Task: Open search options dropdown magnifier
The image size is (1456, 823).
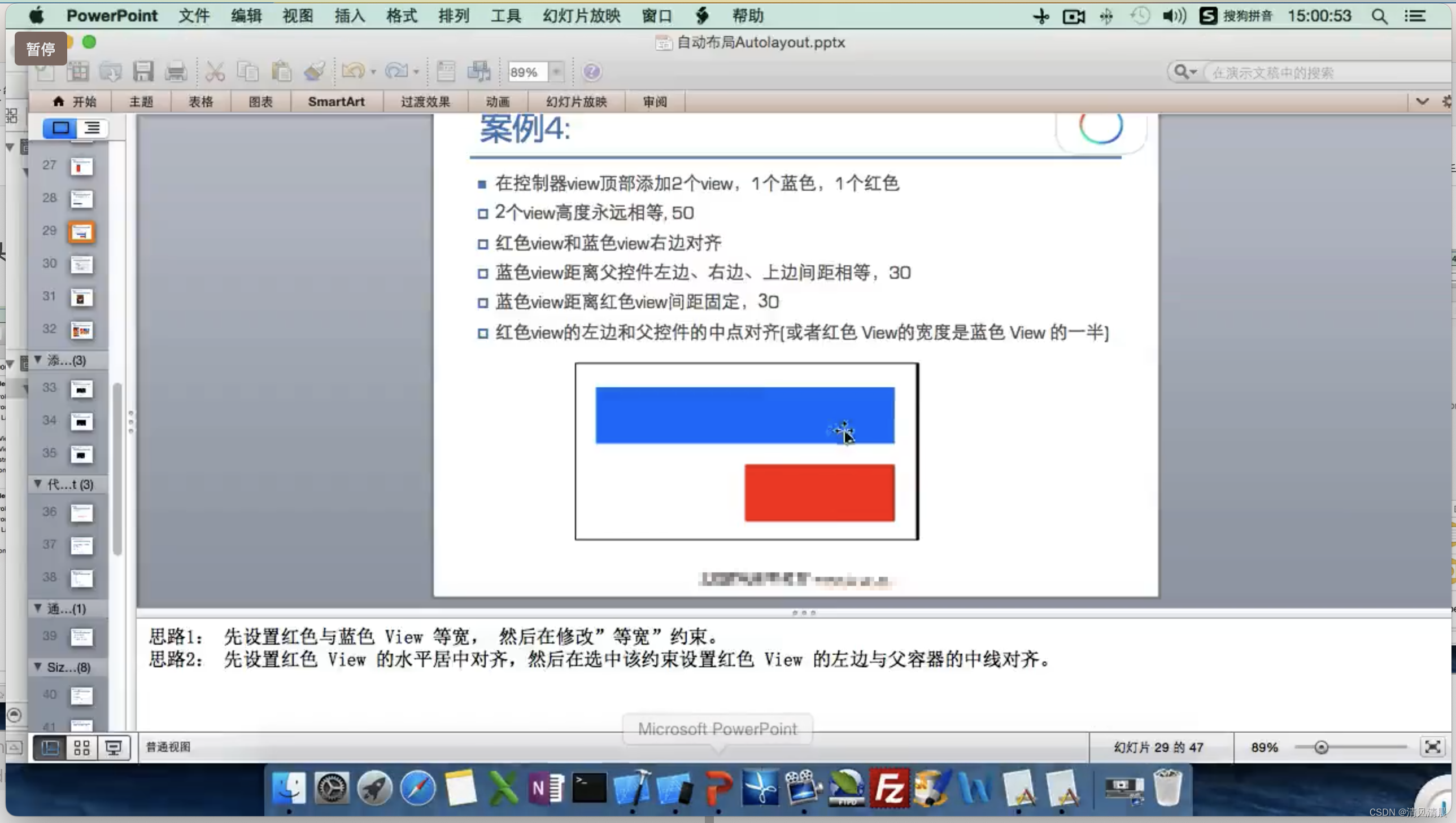Action: coord(1185,72)
